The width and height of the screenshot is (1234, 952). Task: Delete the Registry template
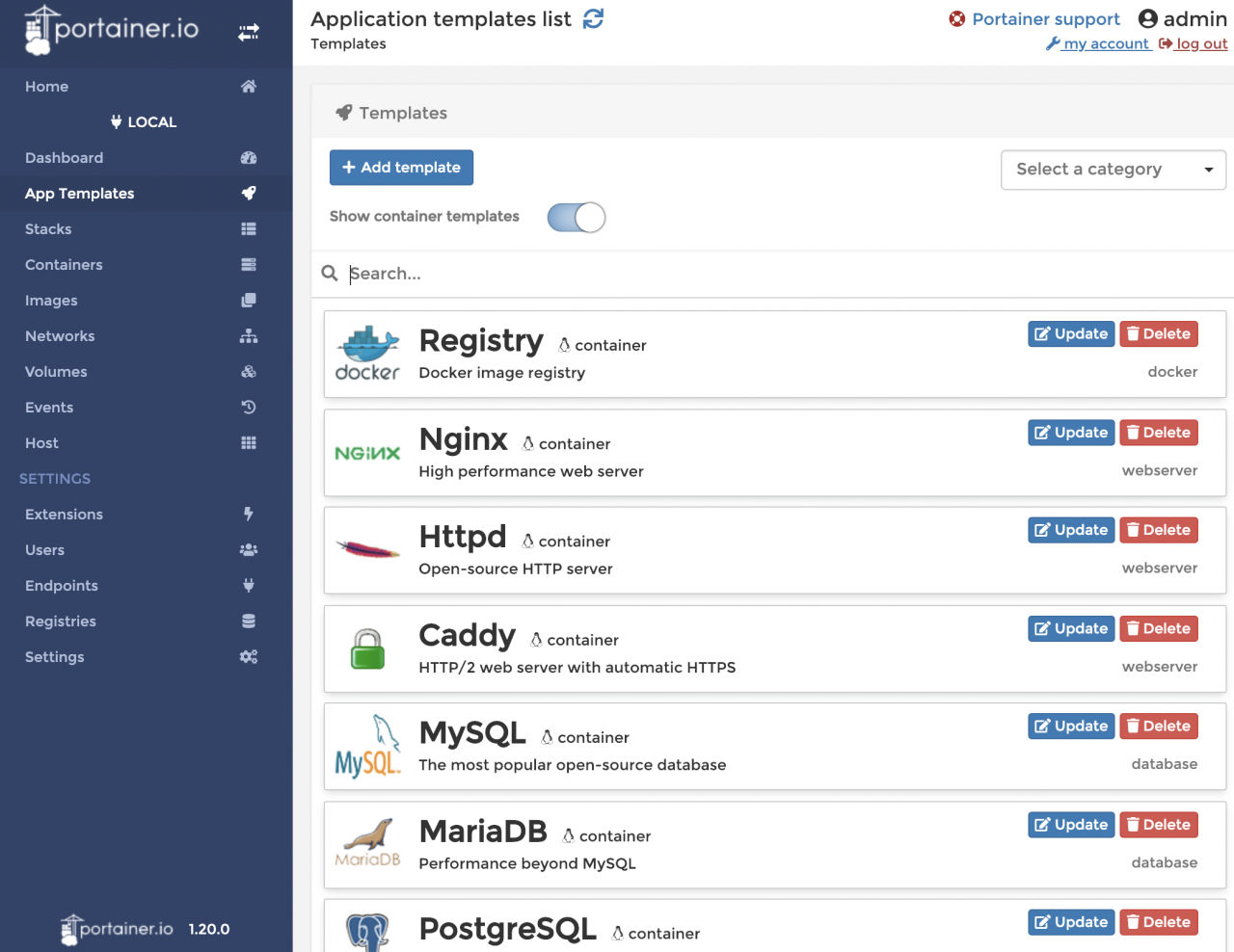1159,334
